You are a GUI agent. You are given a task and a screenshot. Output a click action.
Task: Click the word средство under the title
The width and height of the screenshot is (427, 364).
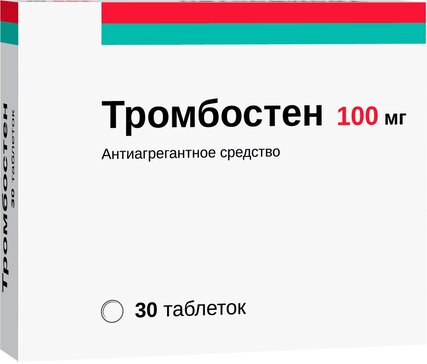[250, 153]
